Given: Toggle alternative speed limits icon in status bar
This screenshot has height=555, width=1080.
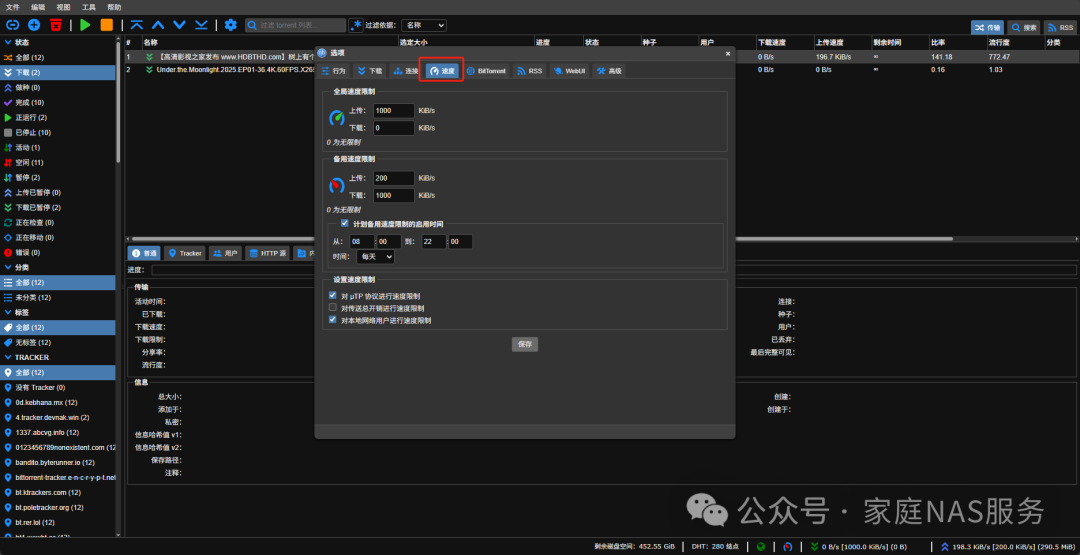Looking at the screenshot, I should point(787,547).
